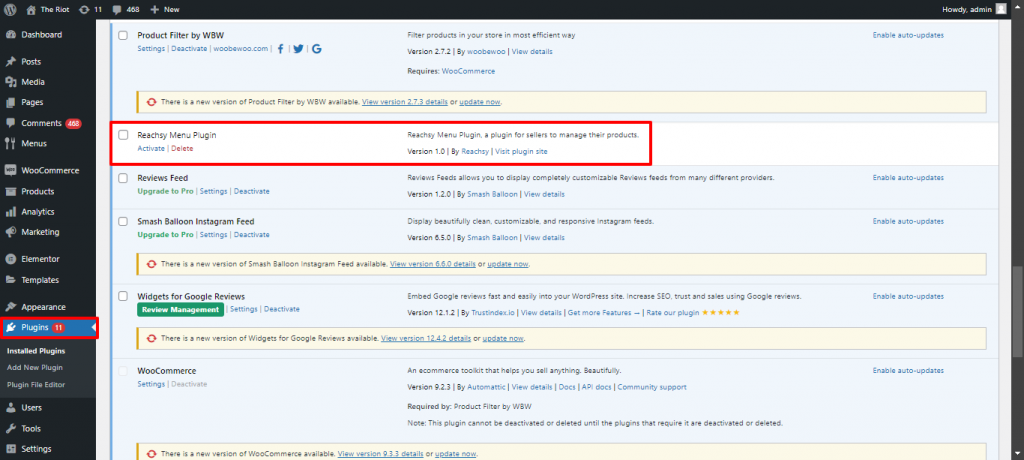Open Add New Plugin submenu item
This screenshot has height=460, width=1024.
(35, 368)
